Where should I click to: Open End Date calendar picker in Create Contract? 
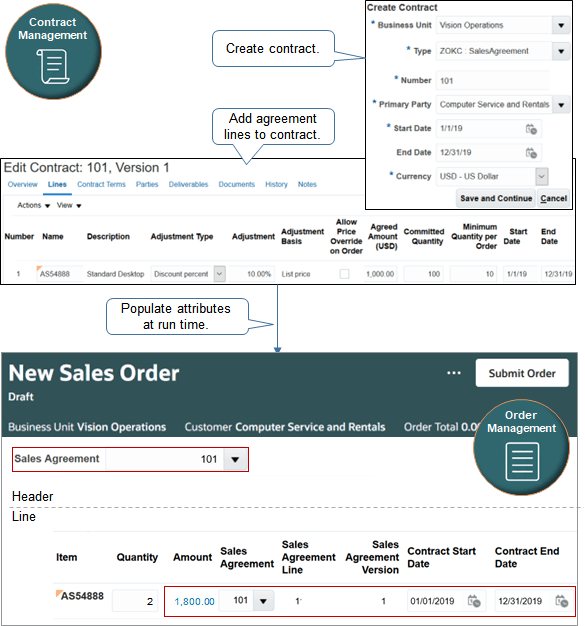531,153
